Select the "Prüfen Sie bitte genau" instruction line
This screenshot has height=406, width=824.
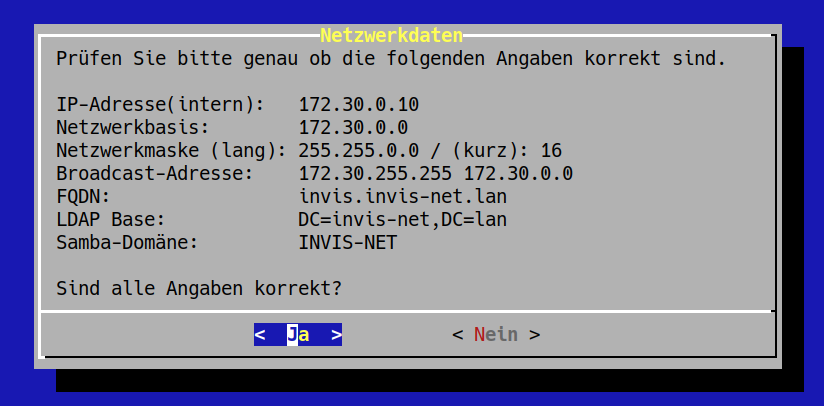pyautogui.click(x=391, y=58)
